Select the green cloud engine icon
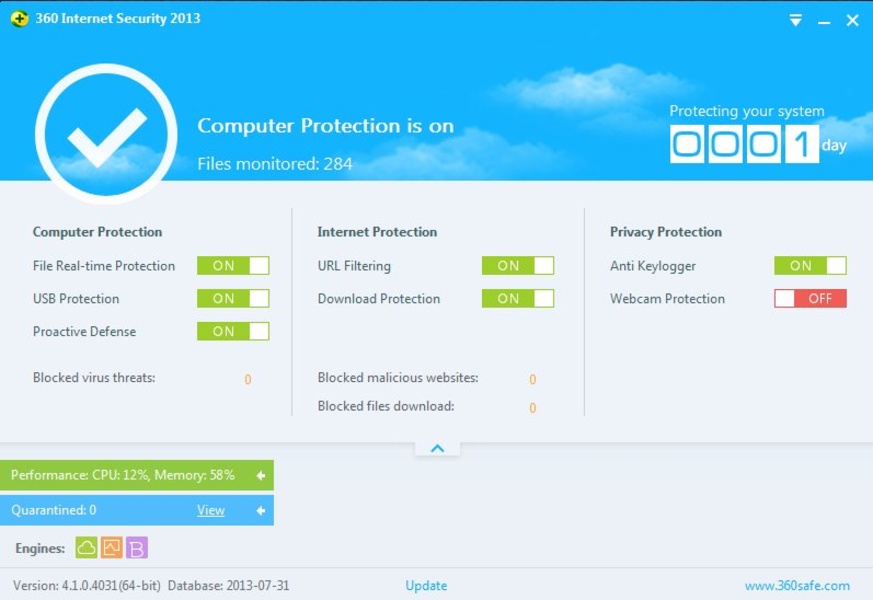The height and width of the screenshot is (600, 873). coord(86,548)
